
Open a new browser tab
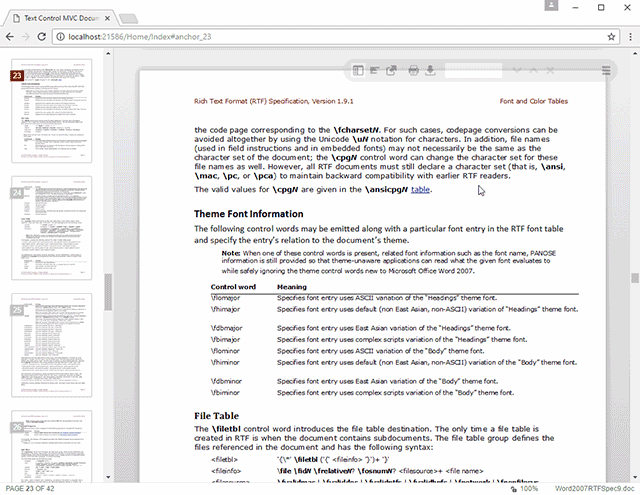(128, 19)
